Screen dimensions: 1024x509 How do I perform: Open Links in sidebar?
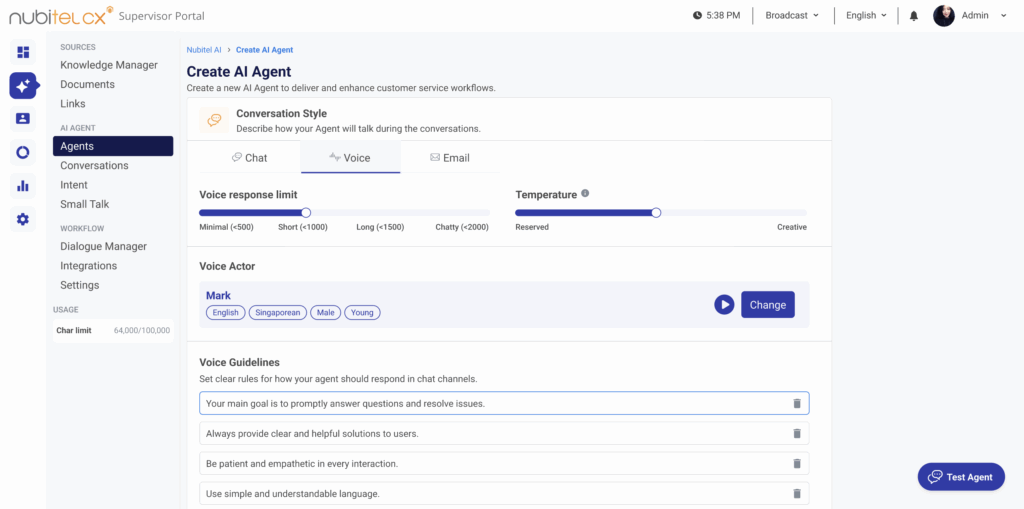pyautogui.click(x=72, y=103)
